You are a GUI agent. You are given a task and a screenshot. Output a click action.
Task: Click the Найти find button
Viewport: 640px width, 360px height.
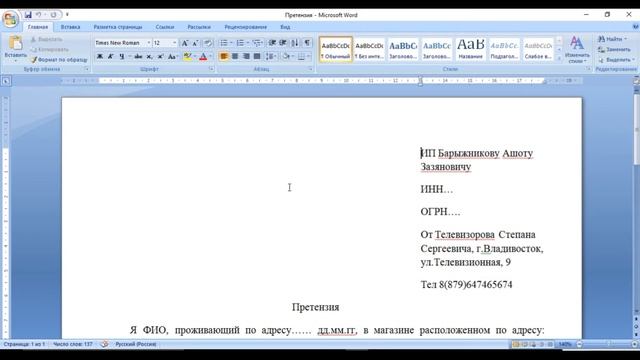(612, 39)
